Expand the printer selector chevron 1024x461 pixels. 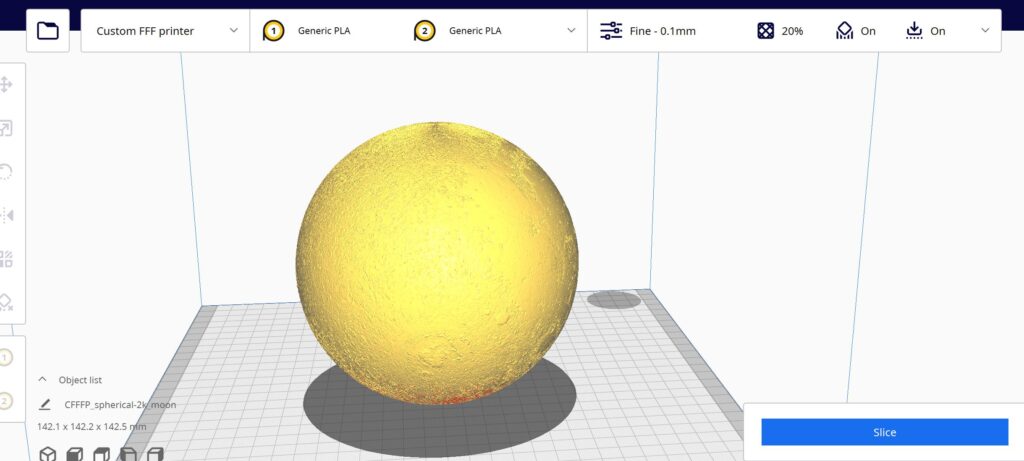pyautogui.click(x=234, y=31)
